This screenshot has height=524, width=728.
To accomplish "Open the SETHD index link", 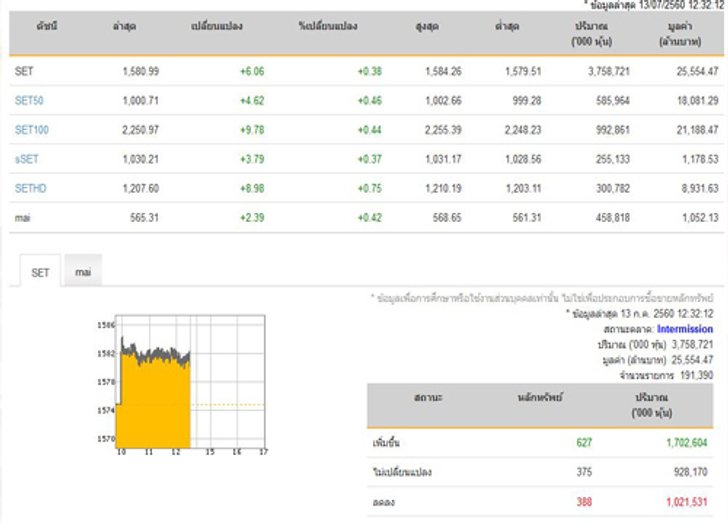I will click(31, 188).
